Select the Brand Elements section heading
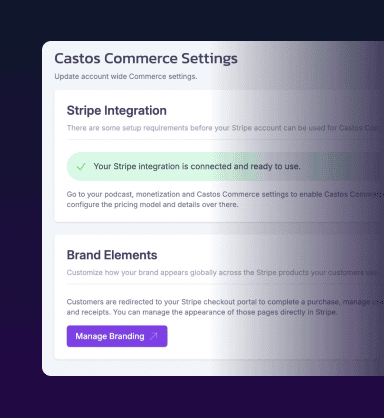Image resolution: width=384 pixels, height=418 pixels. (x=112, y=255)
